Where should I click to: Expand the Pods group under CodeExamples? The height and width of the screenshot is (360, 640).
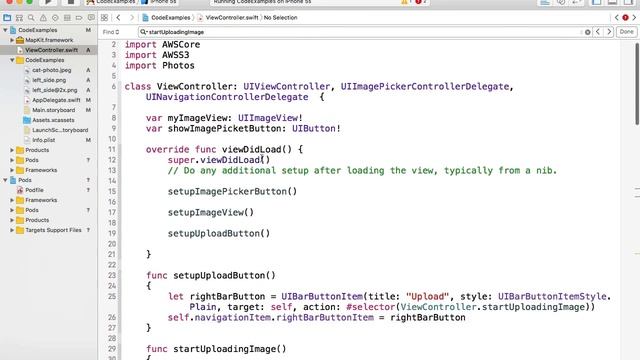coord(12,160)
